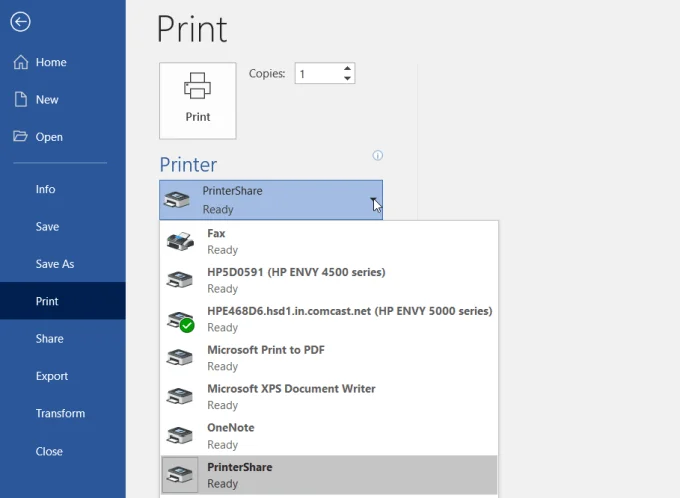Open the Home page in backstage
Image resolution: width=680 pixels, height=498 pixels.
click(63, 62)
